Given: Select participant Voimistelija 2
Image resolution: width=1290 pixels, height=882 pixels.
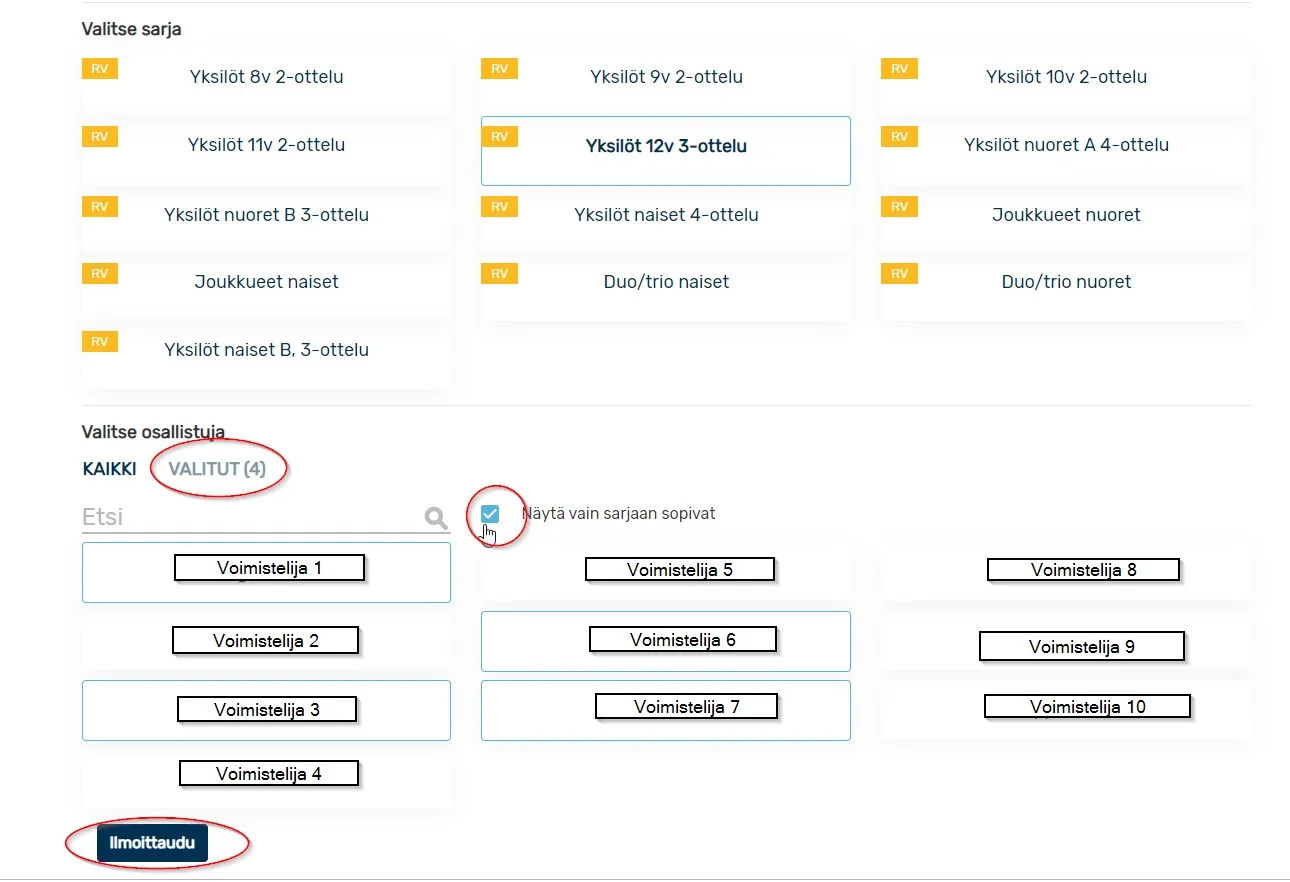Looking at the screenshot, I should coord(266,641).
